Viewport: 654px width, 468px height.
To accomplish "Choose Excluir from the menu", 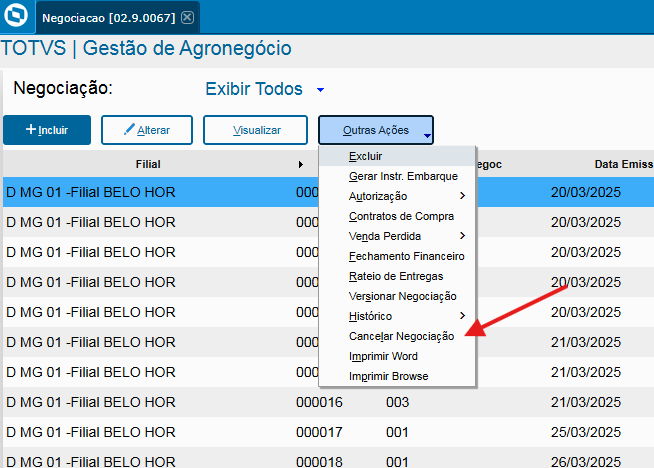I will coord(397,156).
